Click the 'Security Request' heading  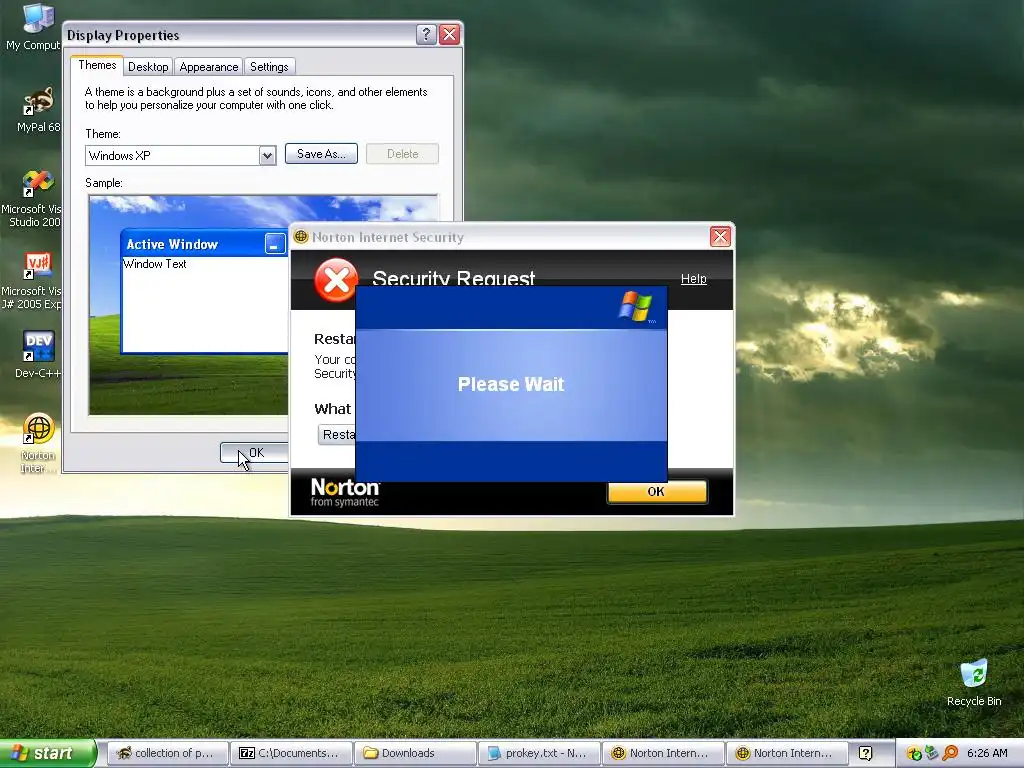pyautogui.click(x=454, y=278)
